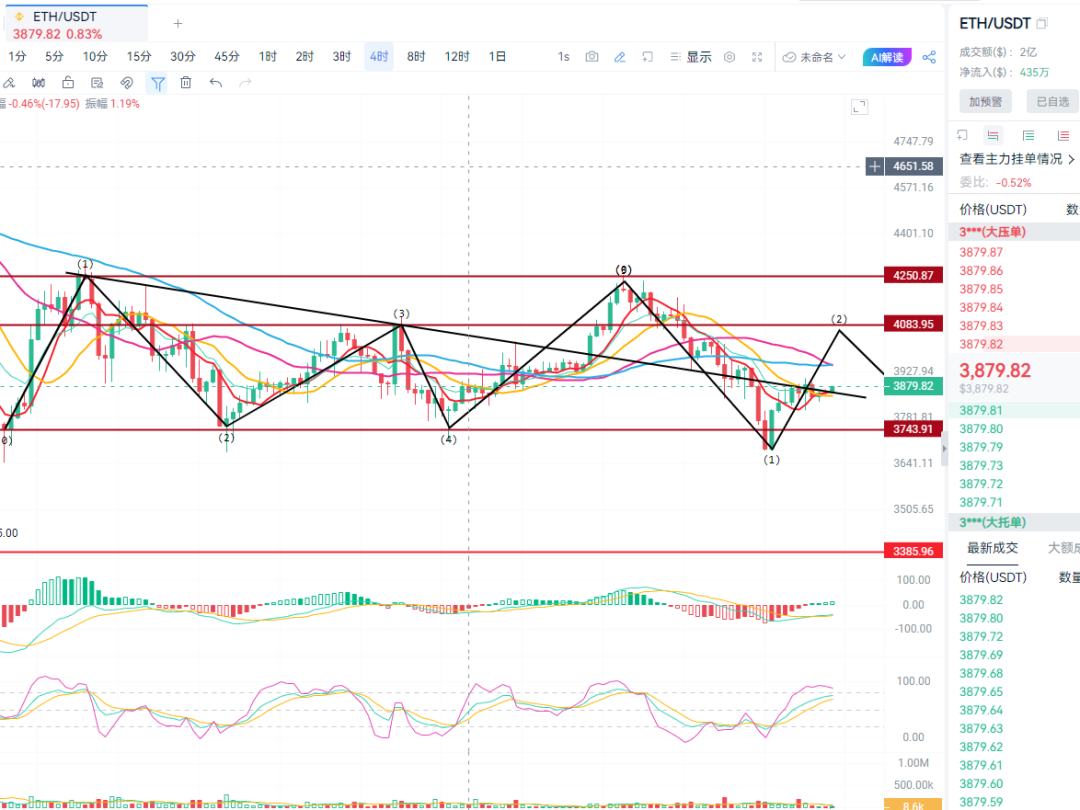
Task: Add a new chart tab with plus
Action: click(x=178, y=23)
